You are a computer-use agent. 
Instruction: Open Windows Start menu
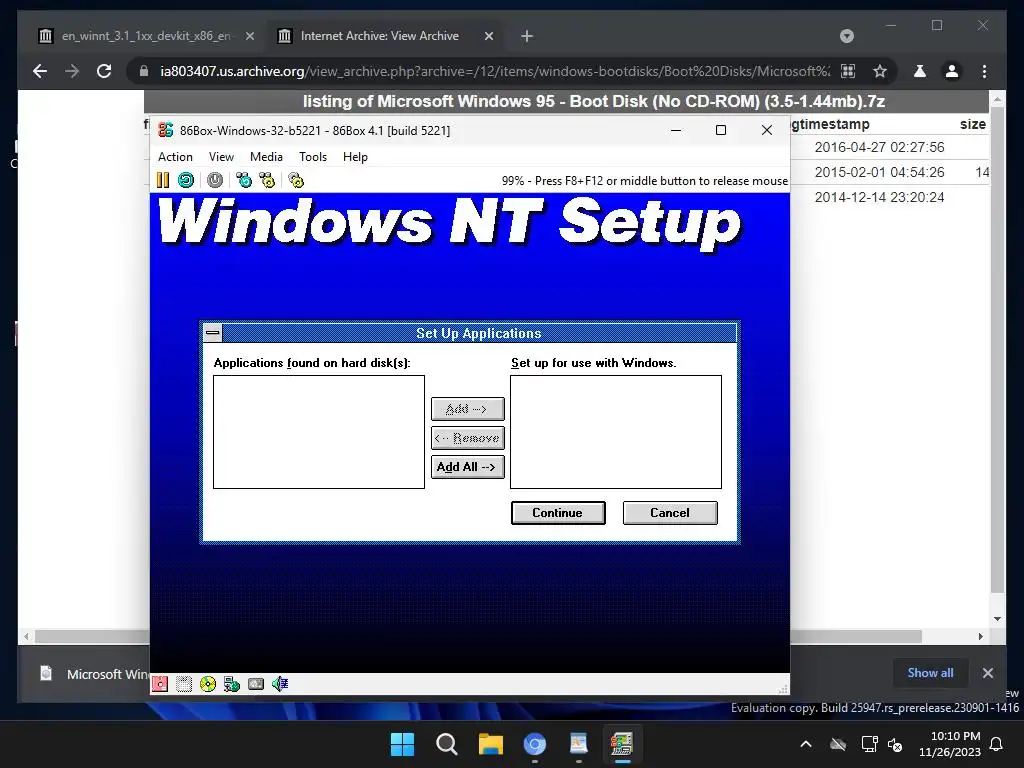[402, 744]
